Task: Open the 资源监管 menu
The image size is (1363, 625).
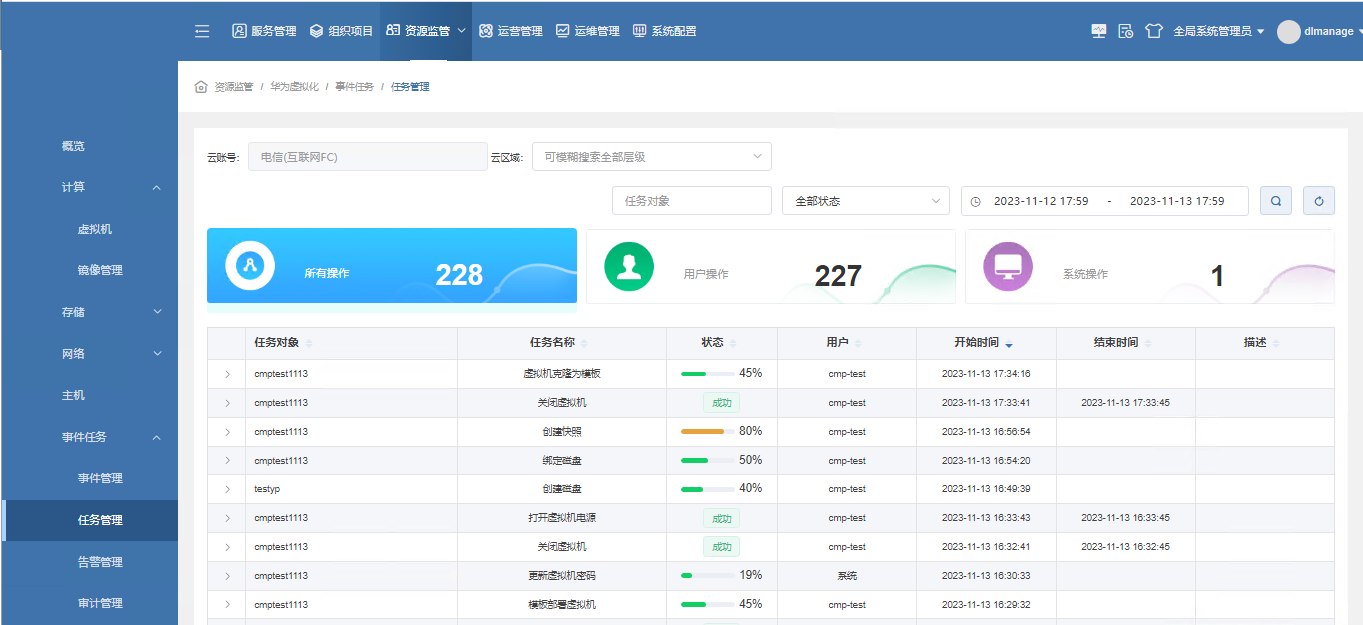Action: click(426, 31)
